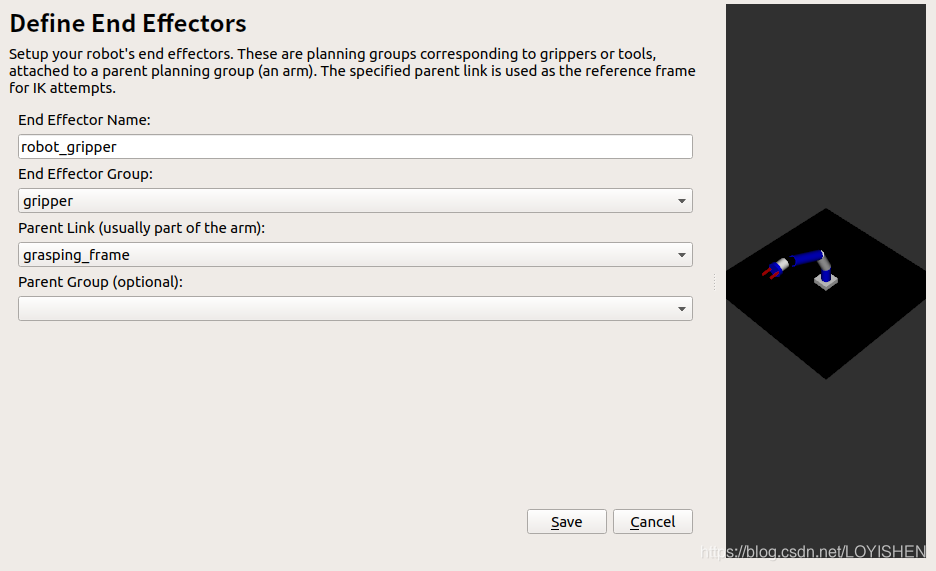Expand the Parent Link dropdown arrow
The width and height of the screenshot is (936, 571).
coord(682,255)
